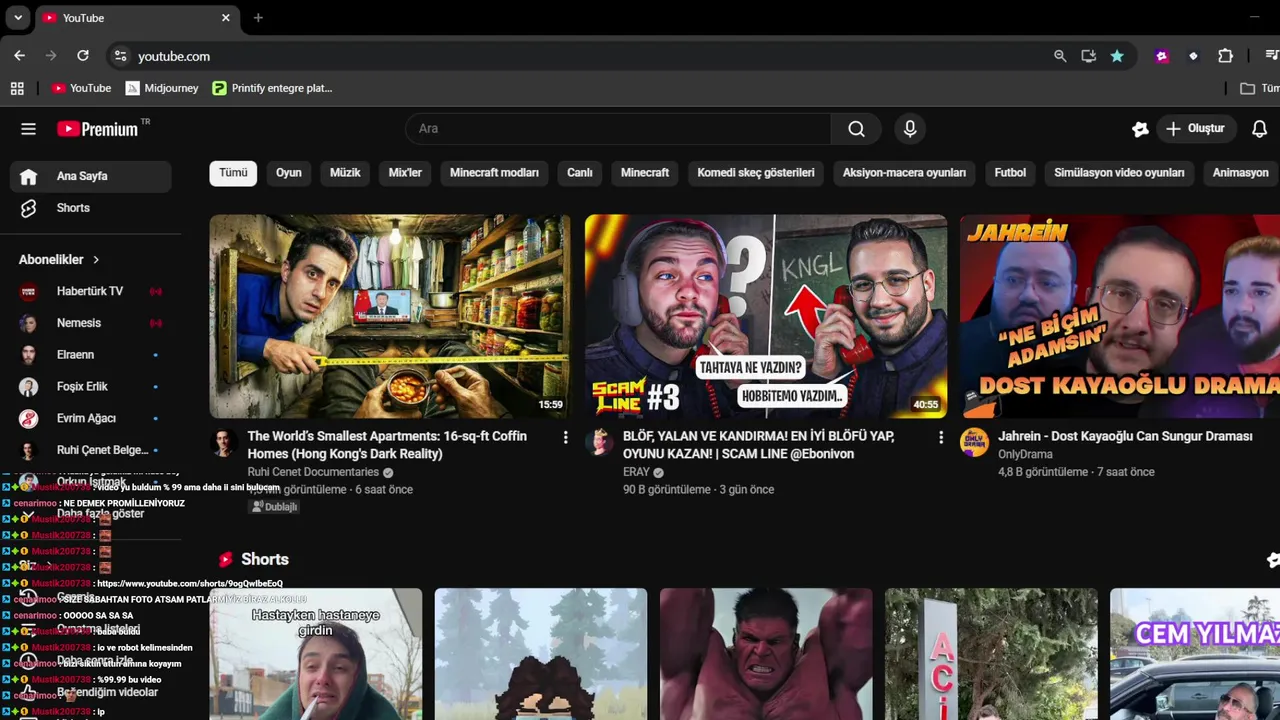
Task: Open the browser apps grid icon
Action: click(x=17, y=88)
